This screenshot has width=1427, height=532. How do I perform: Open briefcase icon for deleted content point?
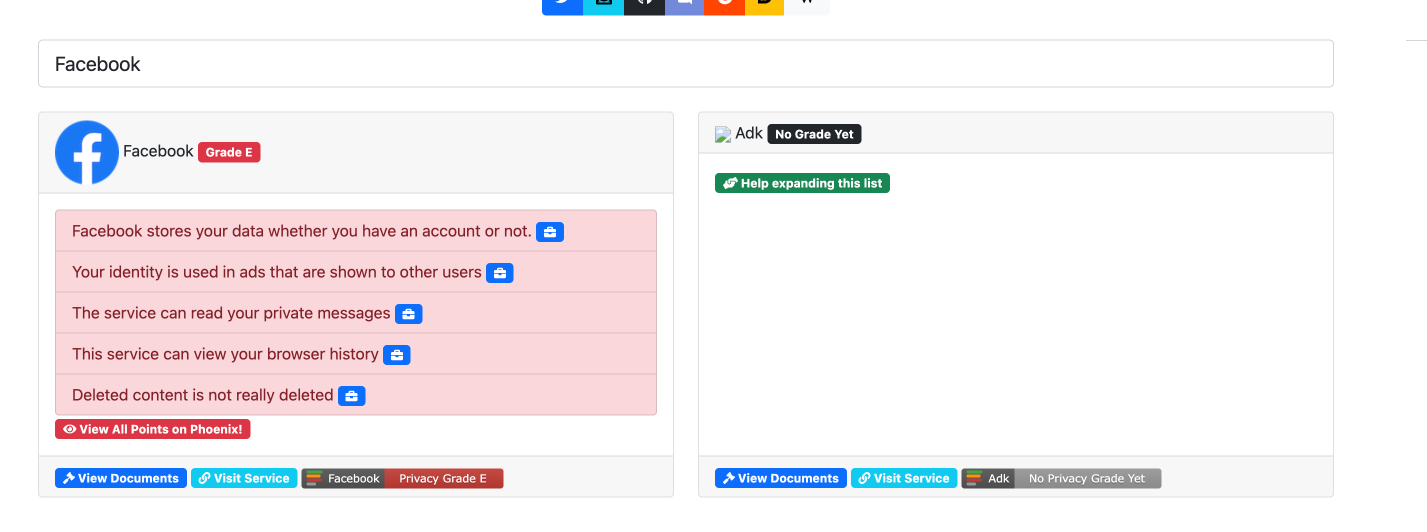tap(351, 396)
